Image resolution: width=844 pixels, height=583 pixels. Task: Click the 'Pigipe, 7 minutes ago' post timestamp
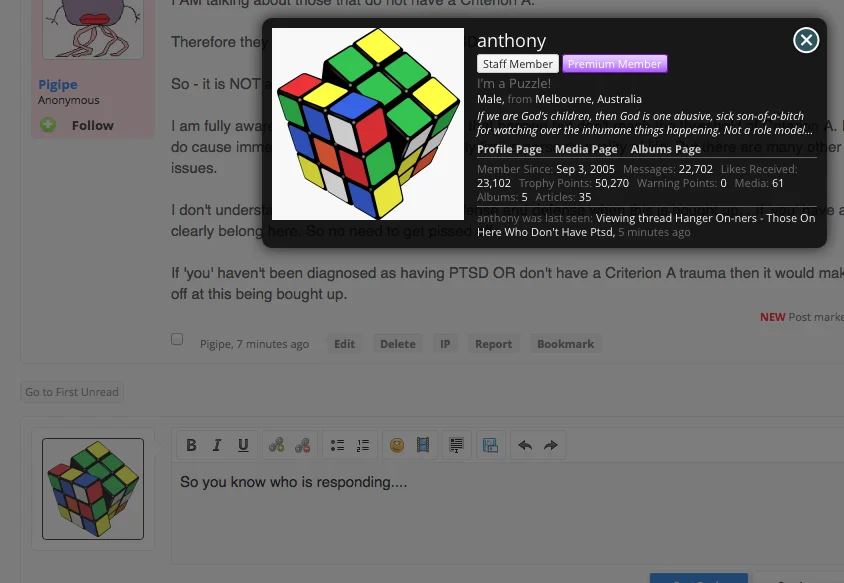pos(255,344)
